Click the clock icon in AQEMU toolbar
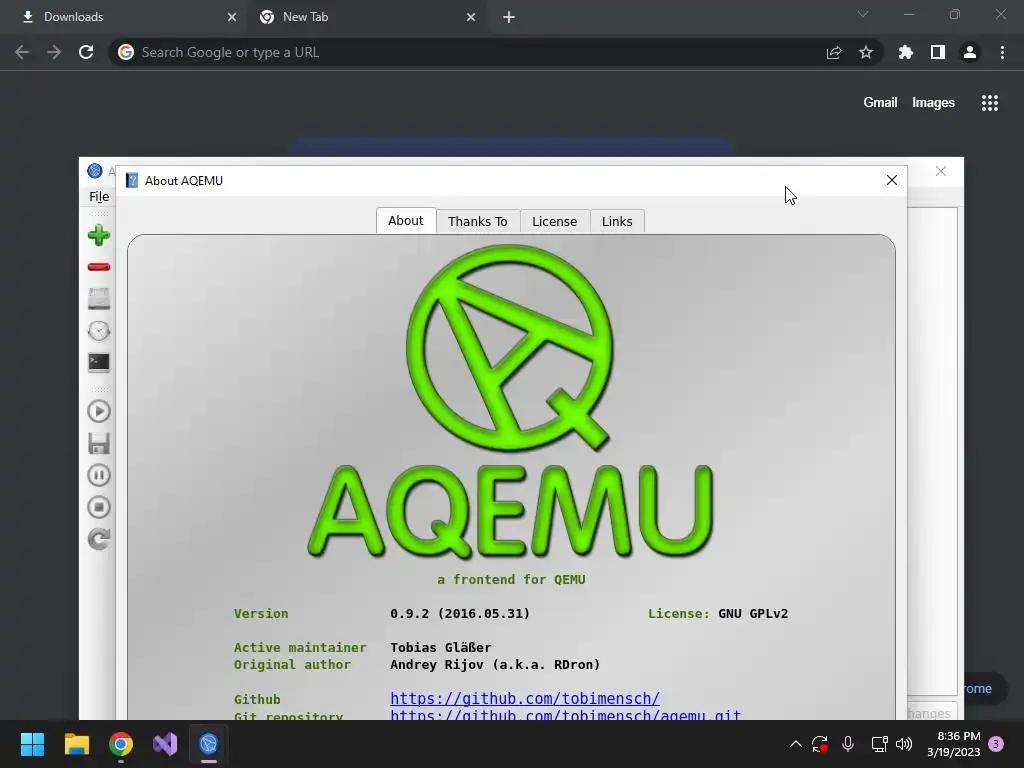This screenshot has width=1024, height=768. pos(99,330)
